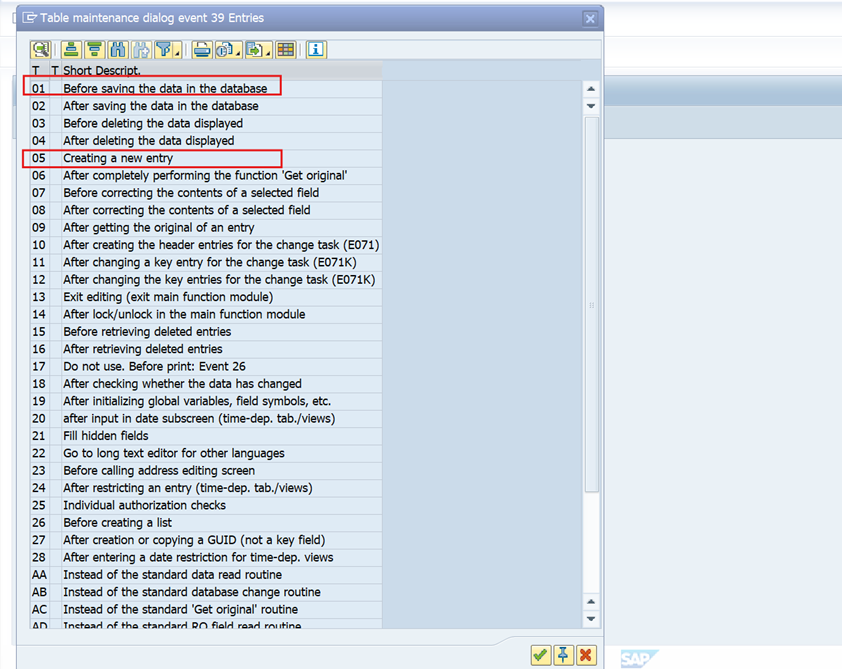Click the Set Filter funnel icon
Image resolution: width=842 pixels, height=669 pixels.
tap(163, 49)
